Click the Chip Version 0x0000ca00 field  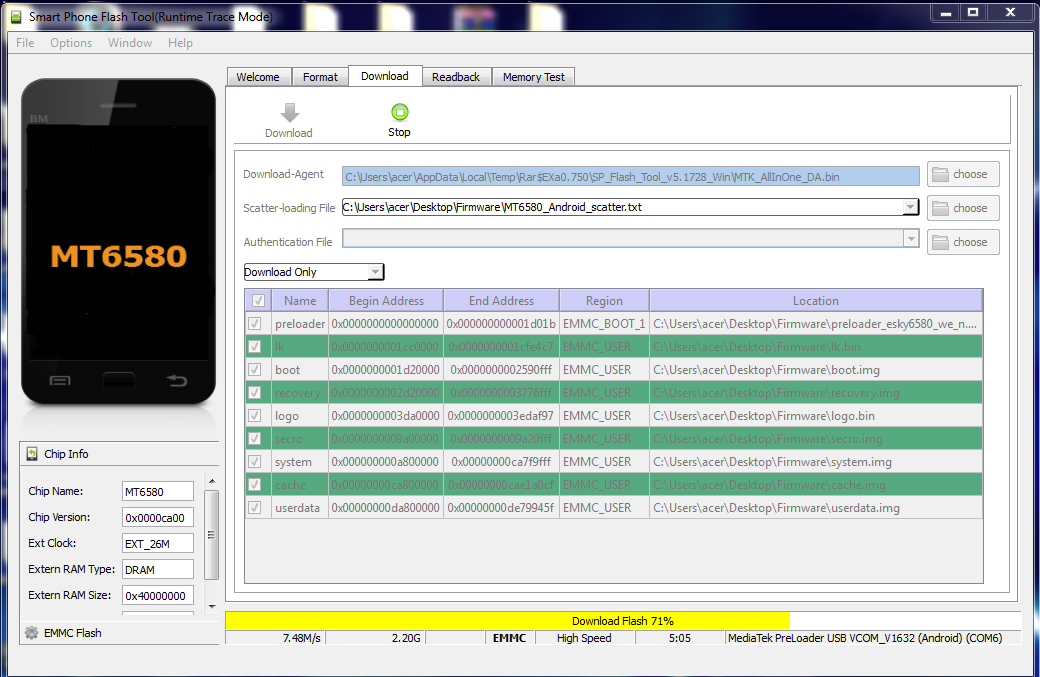coord(158,517)
